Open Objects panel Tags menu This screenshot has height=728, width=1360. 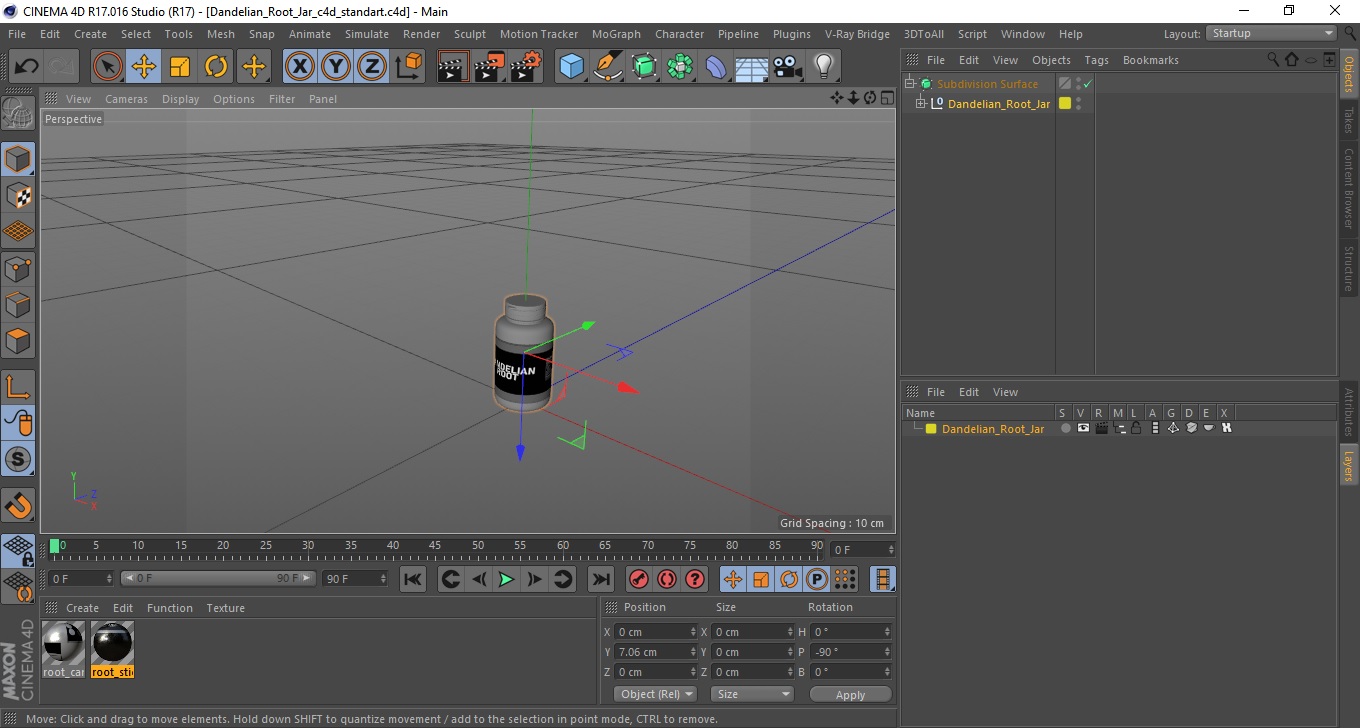(x=1096, y=60)
